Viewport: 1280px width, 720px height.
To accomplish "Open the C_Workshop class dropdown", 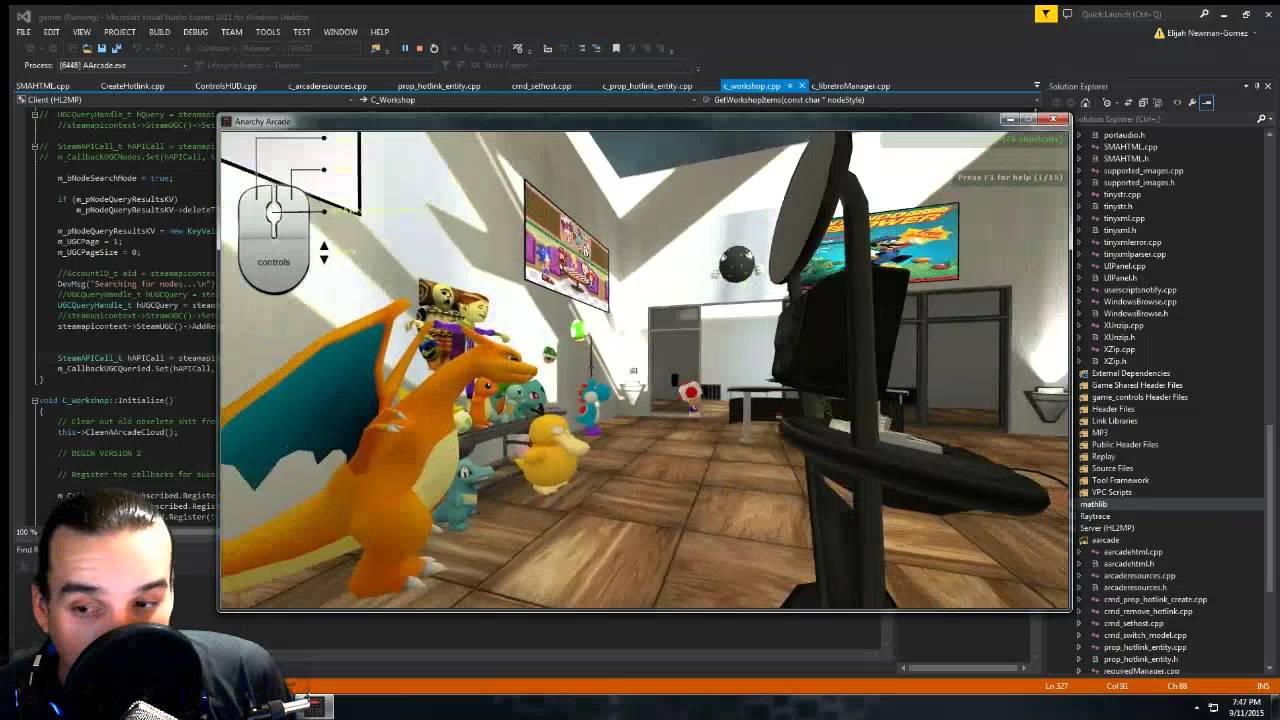I will (696, 100).
